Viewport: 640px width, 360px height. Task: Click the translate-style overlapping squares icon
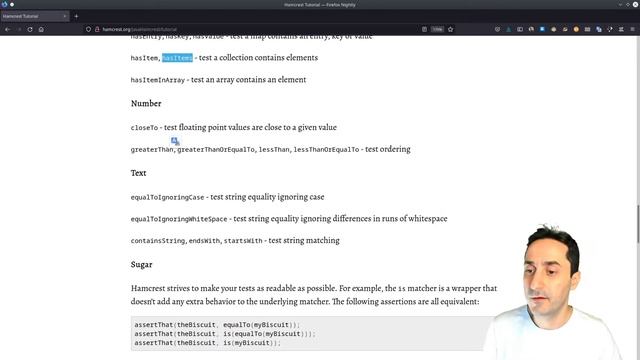point(599,29)
